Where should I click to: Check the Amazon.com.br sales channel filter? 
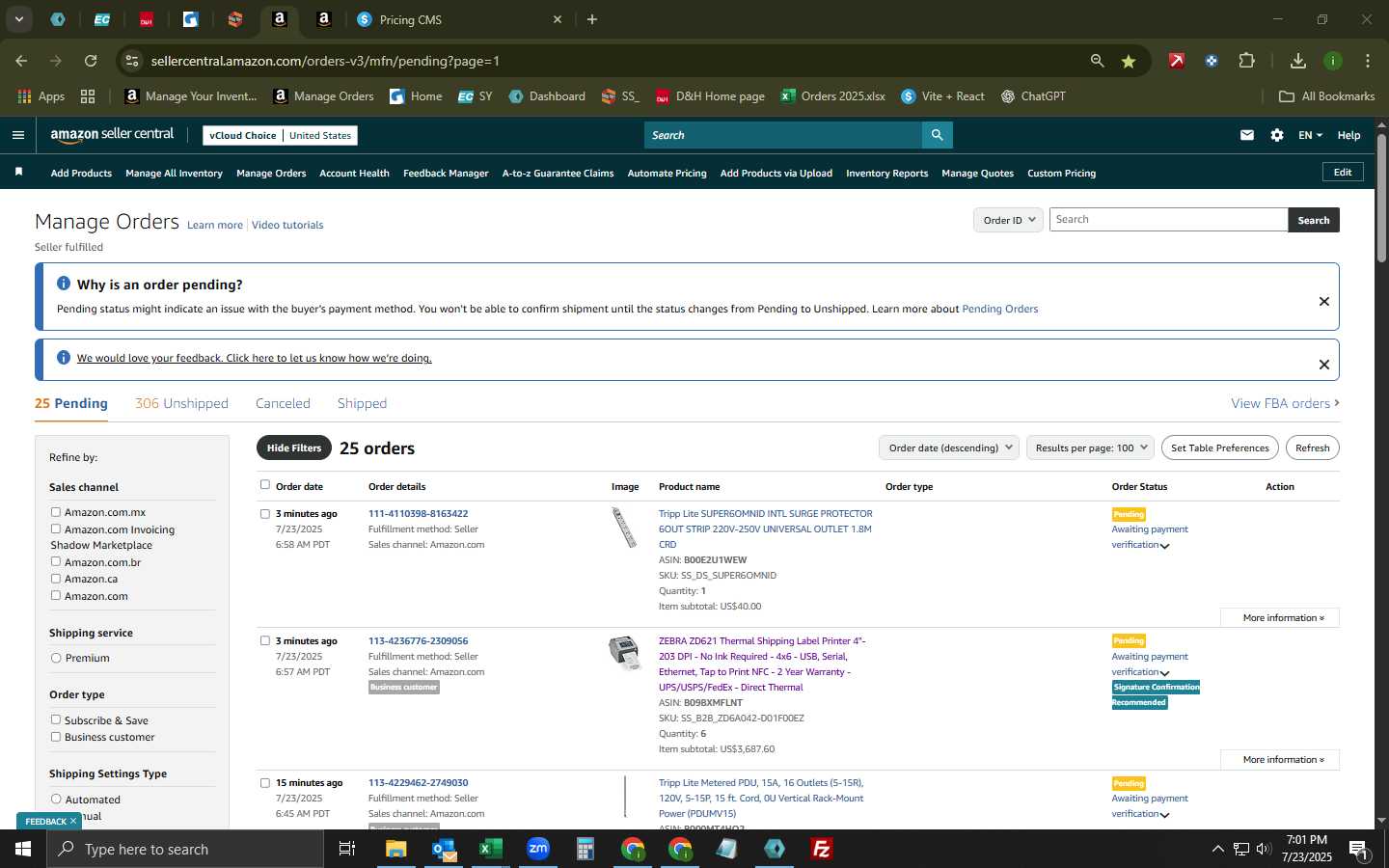56,561
